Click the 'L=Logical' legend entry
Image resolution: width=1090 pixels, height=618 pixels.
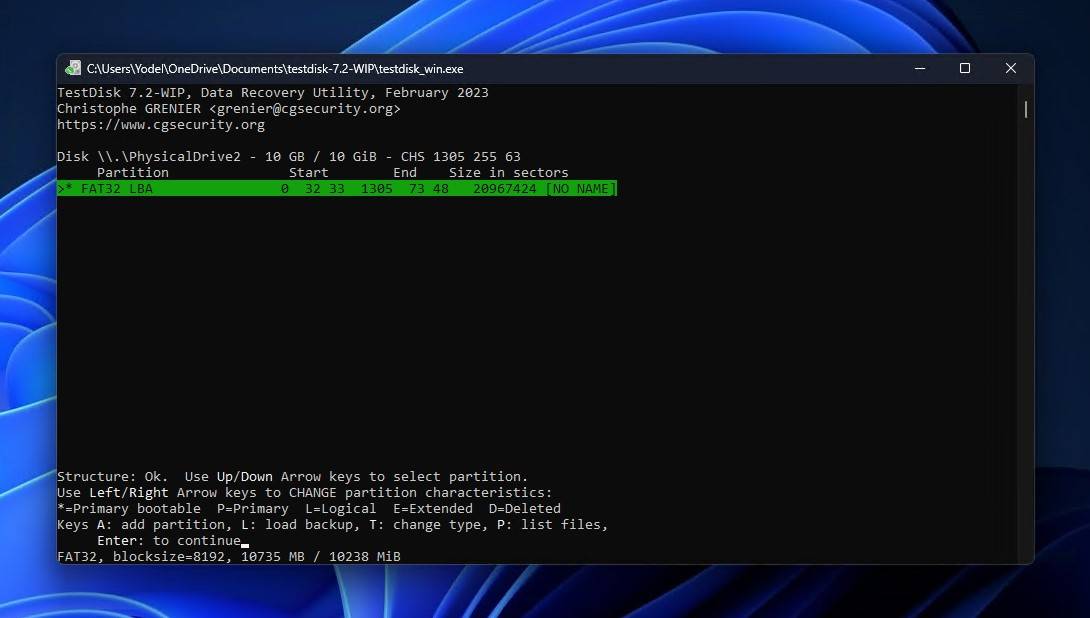point(341,509)
